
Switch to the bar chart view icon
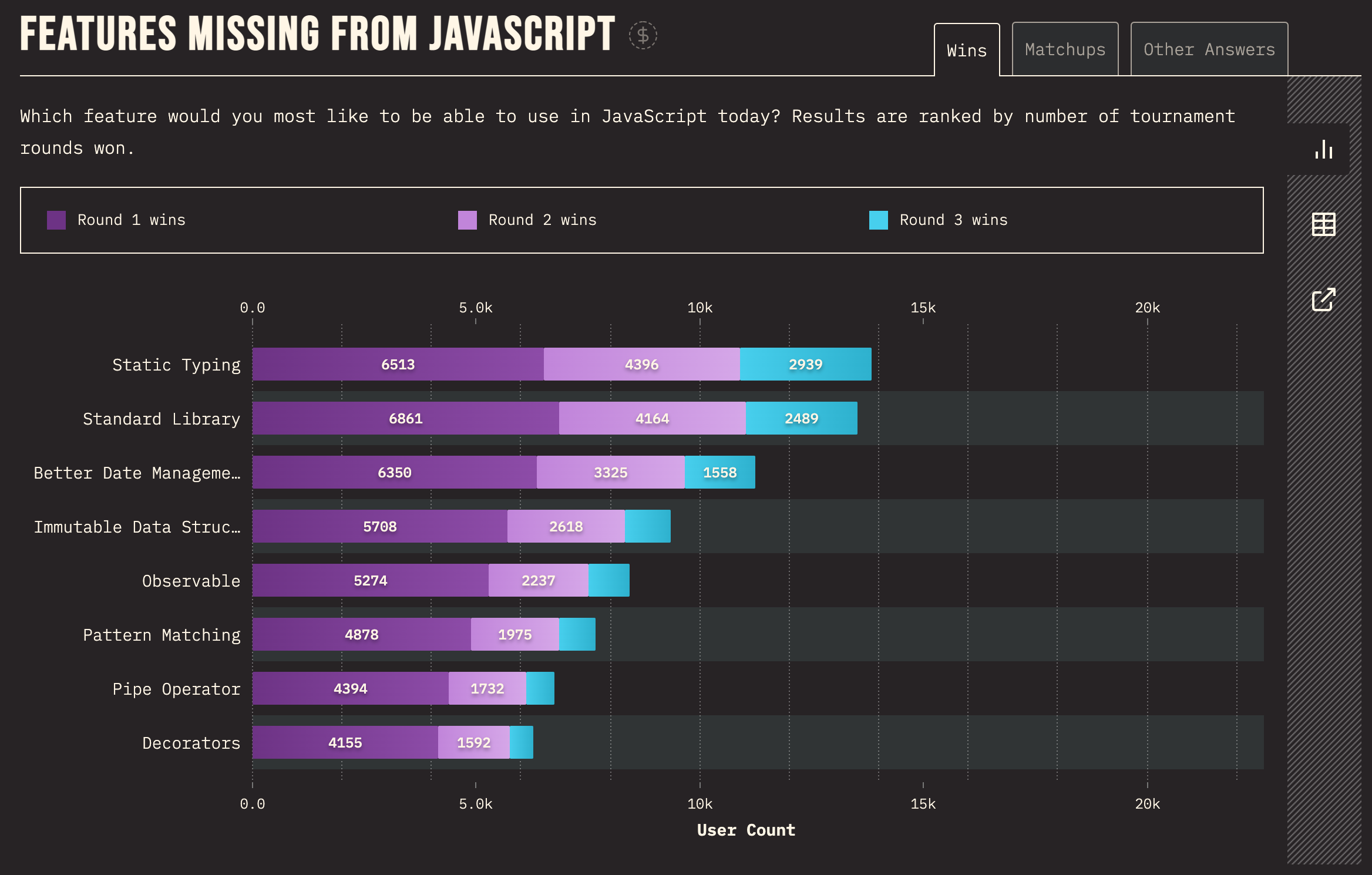pyautogui.click(x=1323, y=149)
